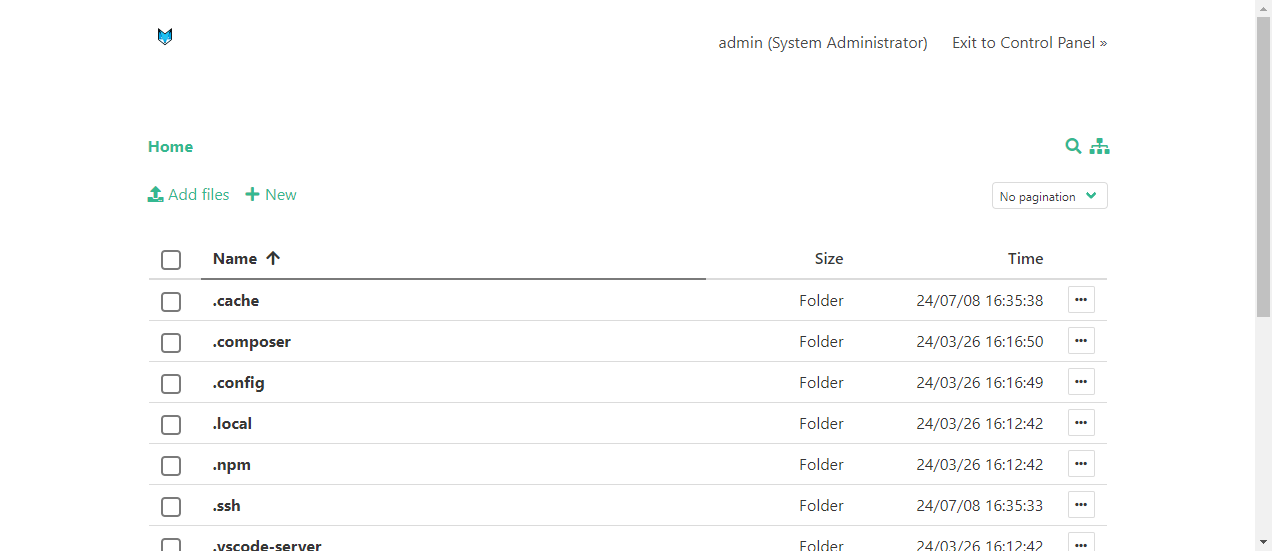Image resolution: width=1272 pixels, height=551 pixels.
Task: Click the logo in top-left corner
Action: click(165, 37)
